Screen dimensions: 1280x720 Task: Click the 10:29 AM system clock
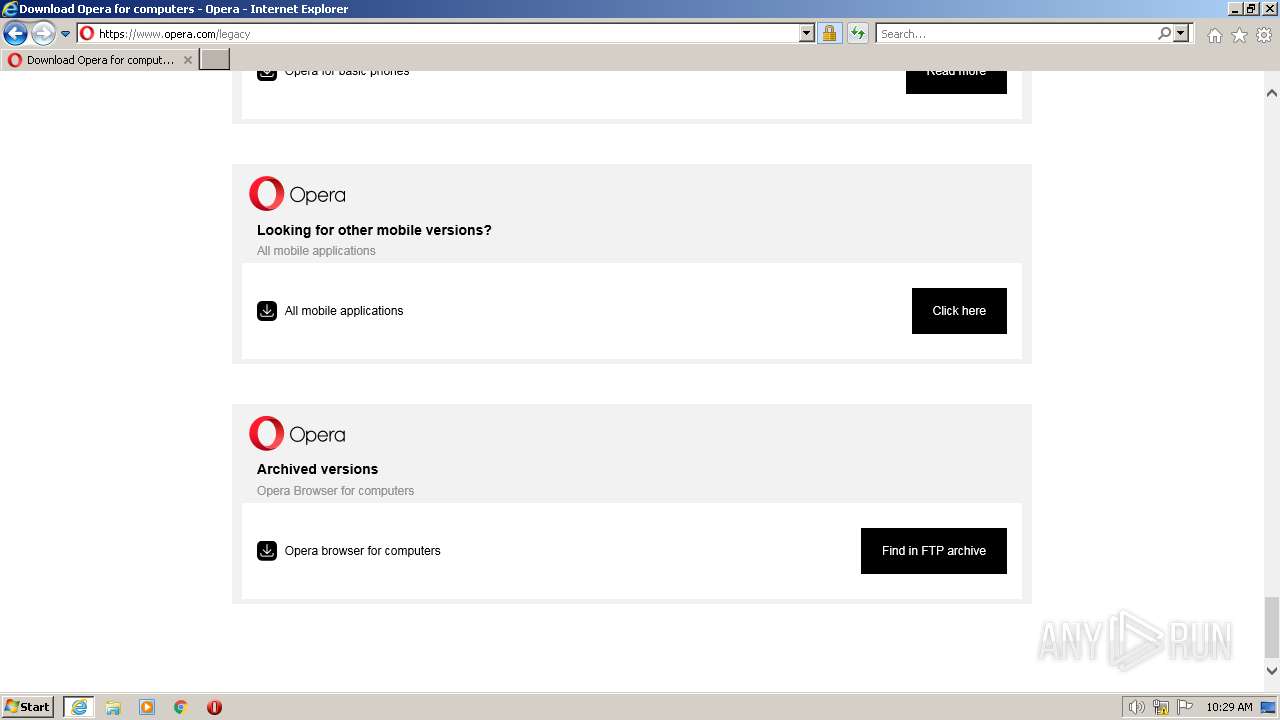point(1229,707)
